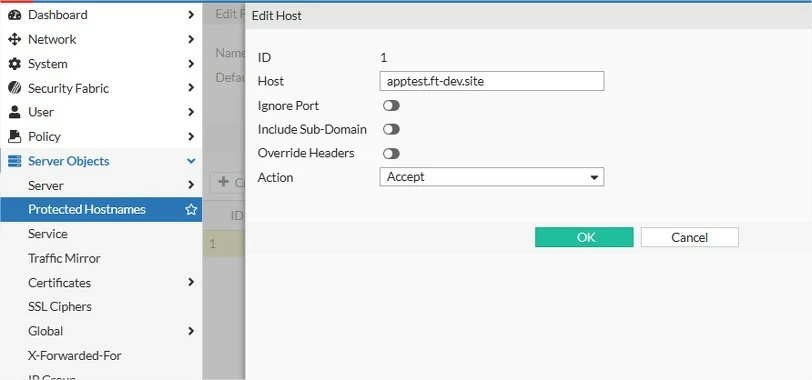This screenshot has width=812, height=380.
Task: Expand System menu chevron
Action: point(191,64)
